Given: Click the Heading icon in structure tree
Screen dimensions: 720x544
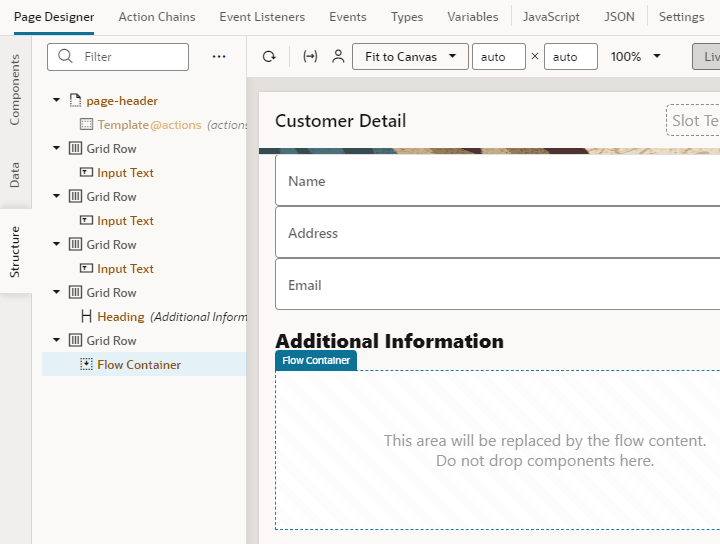Looking at the screenshot, I should pyautogui.click(x=86, y=317).
